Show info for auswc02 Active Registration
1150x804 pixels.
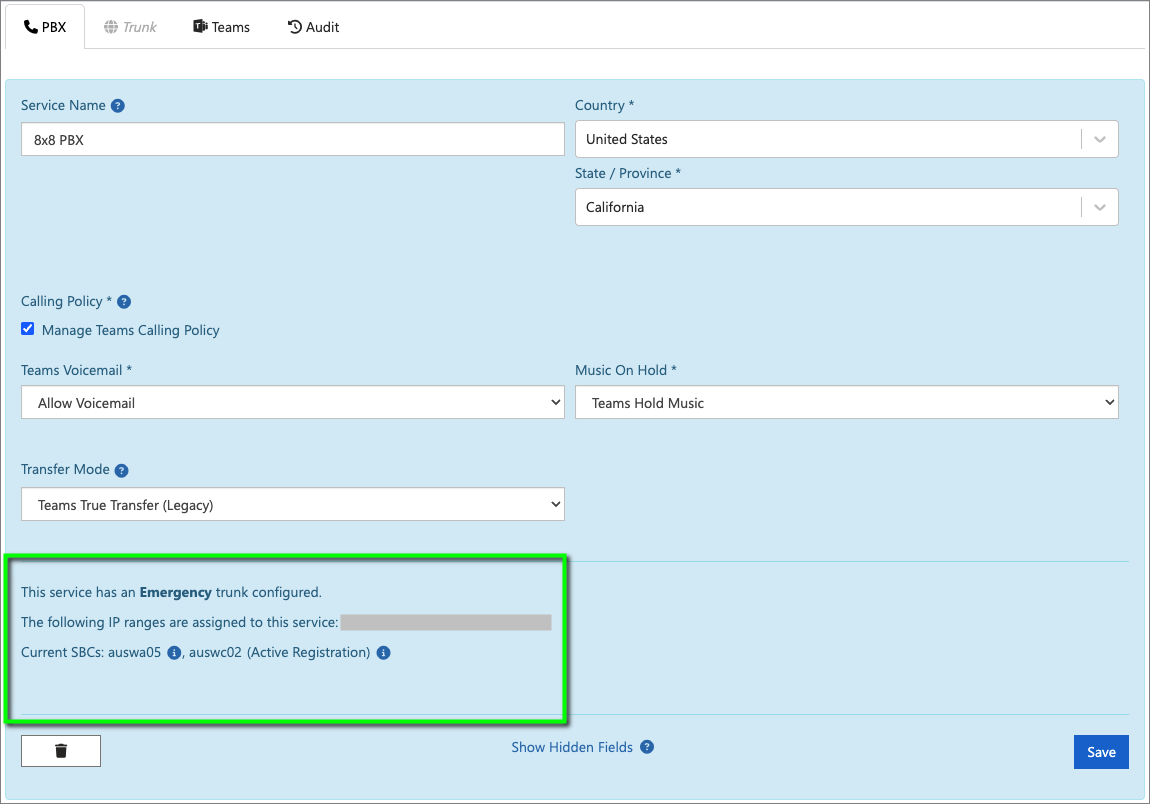pyautogui.click(x=384, y=653)
